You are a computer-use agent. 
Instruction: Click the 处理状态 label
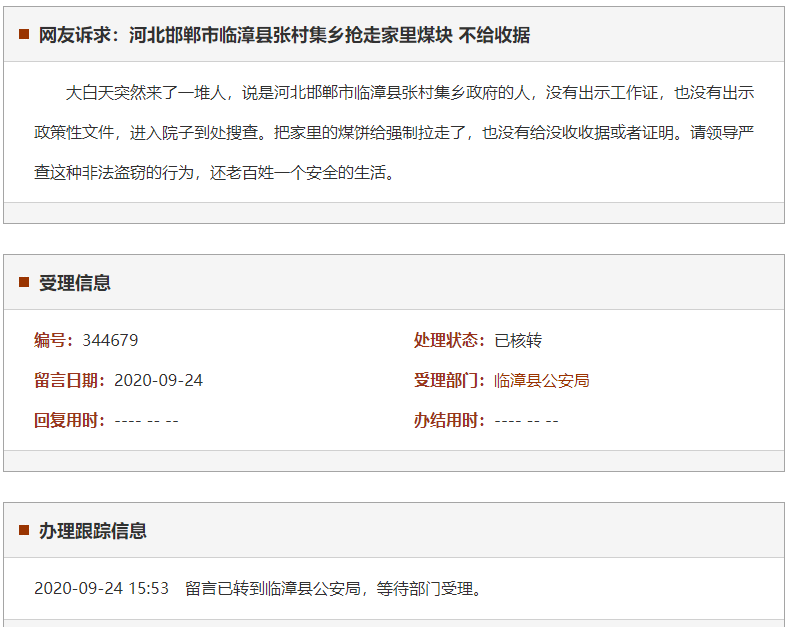[x=450, y=340]
